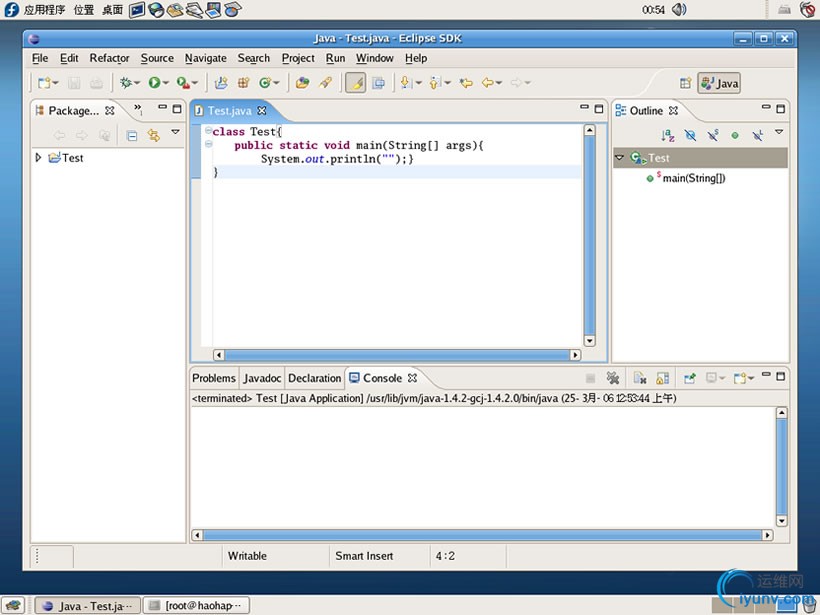Screen dimensions: 820x615
Task: Open the Refactor menu
Action: [109, 58]
